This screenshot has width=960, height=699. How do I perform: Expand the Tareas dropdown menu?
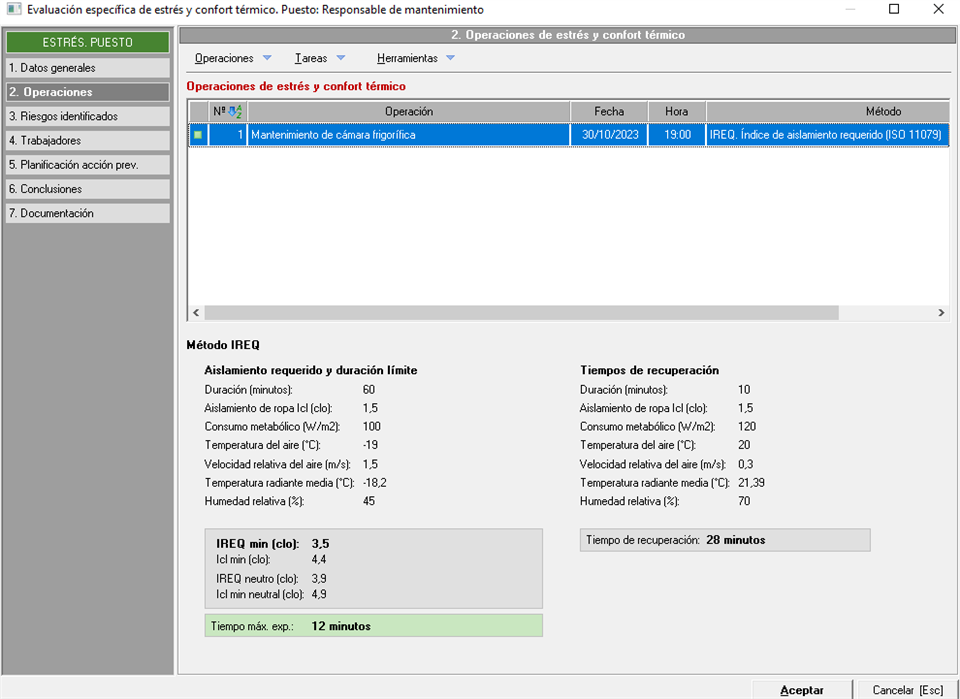click(320, 58)
